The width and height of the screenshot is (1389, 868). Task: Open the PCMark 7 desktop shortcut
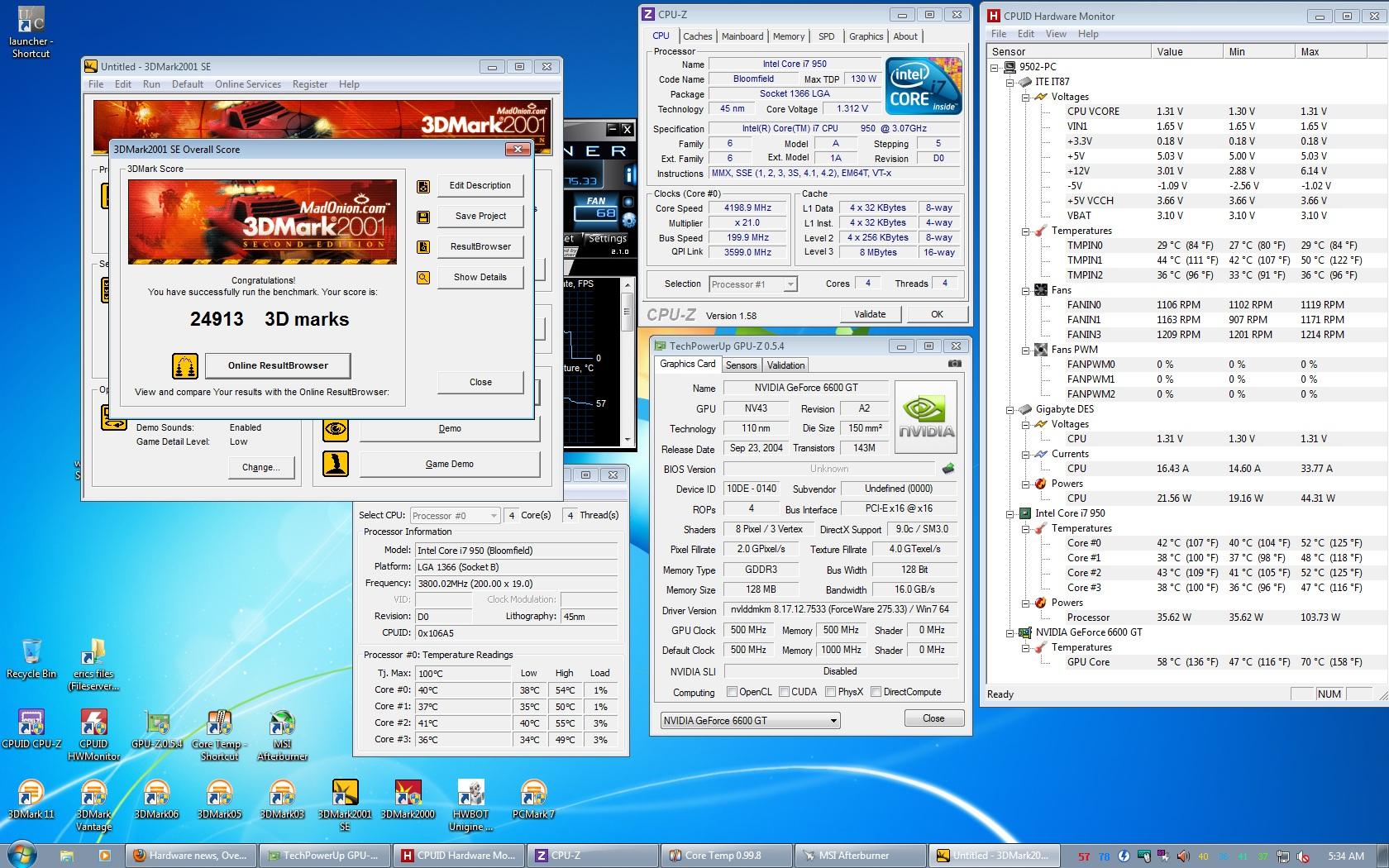point(533,799)
